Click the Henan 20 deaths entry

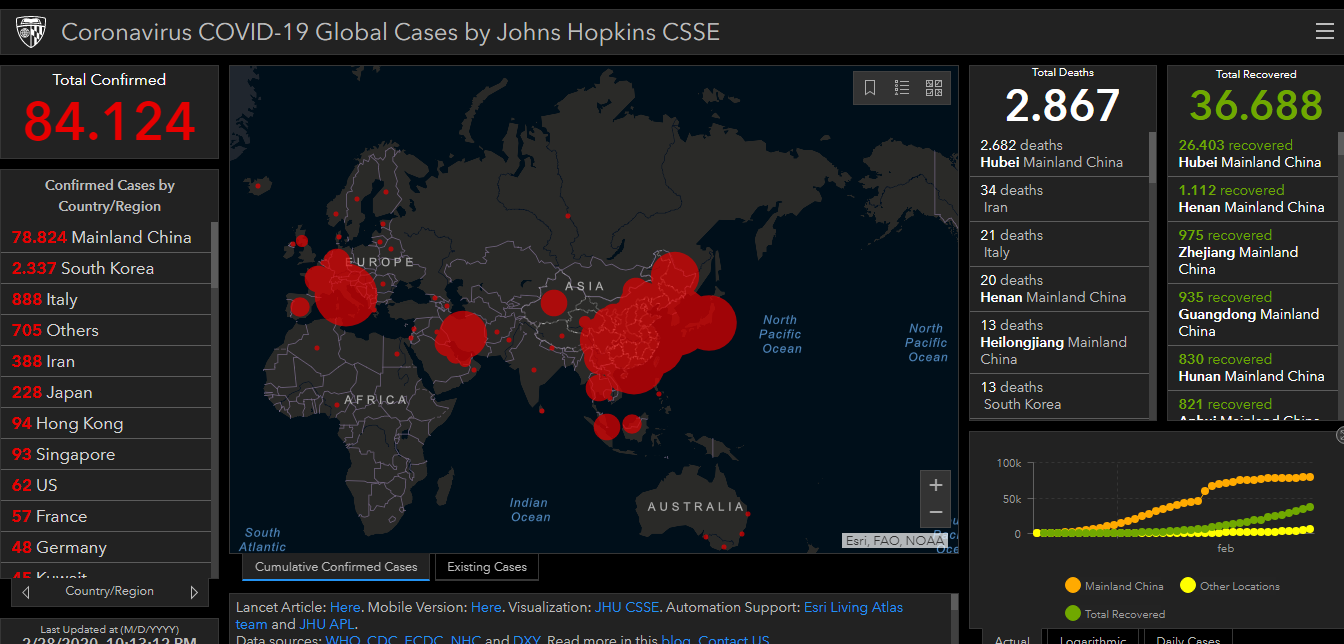pyautogui.click(x=1059, y=289)
